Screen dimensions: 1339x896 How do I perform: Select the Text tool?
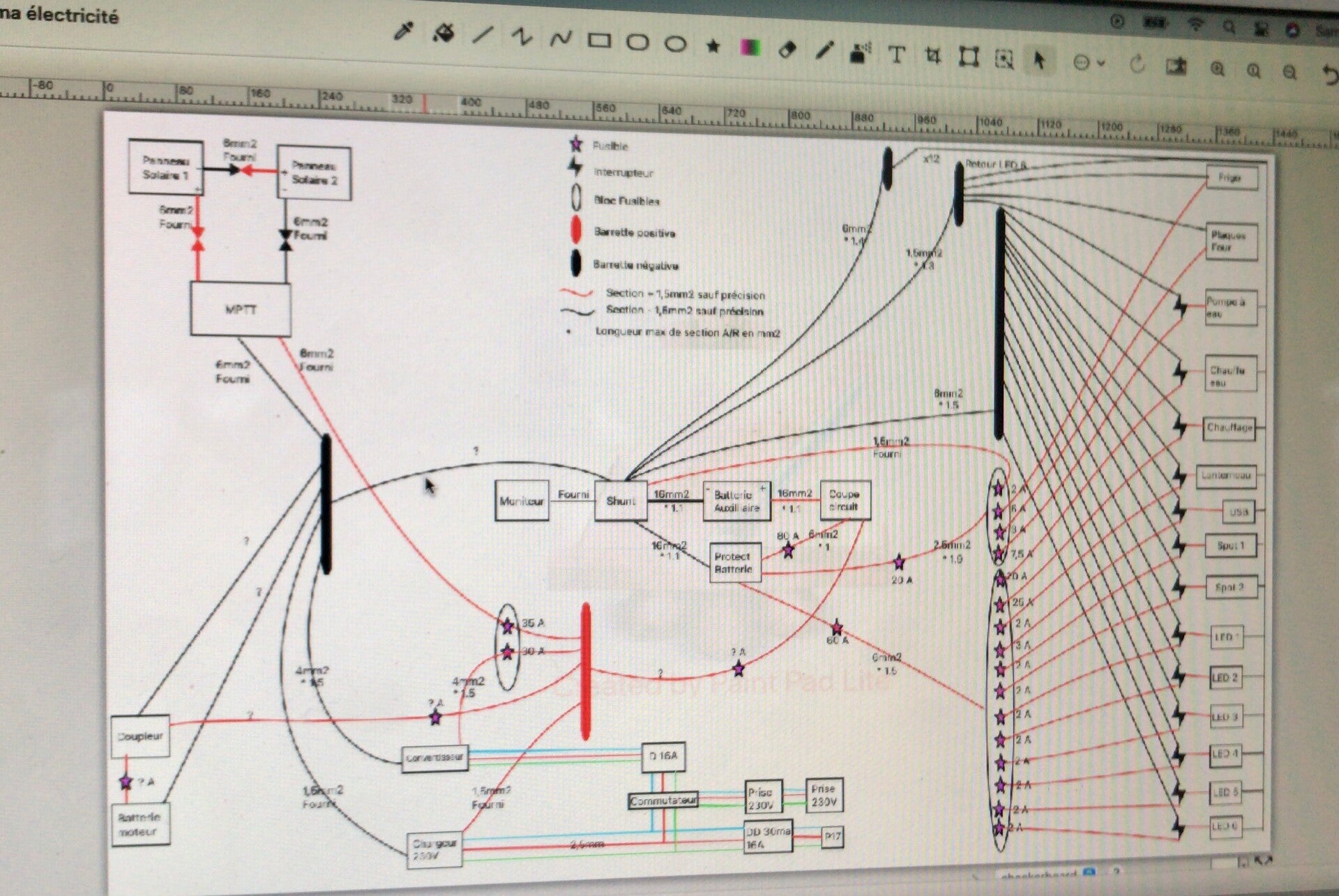pos(897,55)
